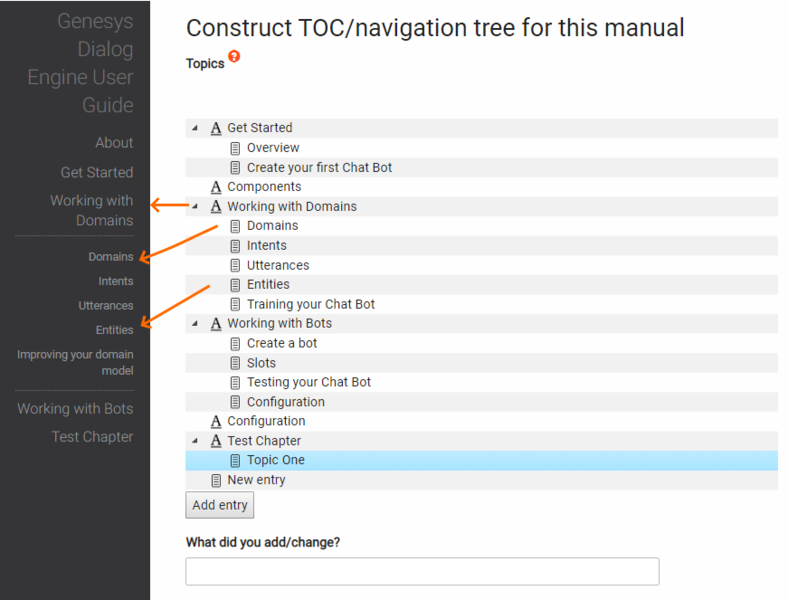Screen dimensions: 788x600
Task: Click the chapter icon for Test Chapter
Action: click(216, 441)
